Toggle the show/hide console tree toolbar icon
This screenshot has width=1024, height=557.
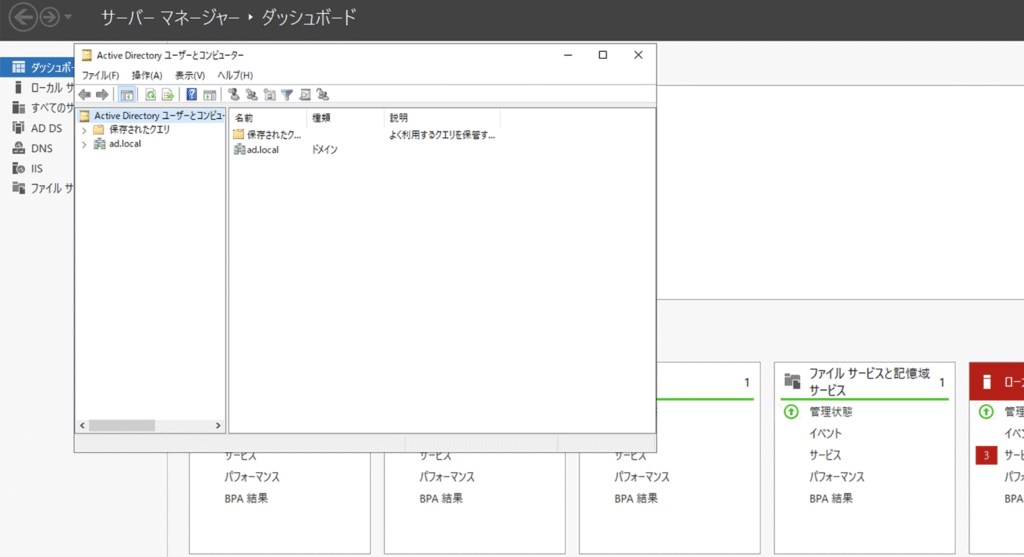tap(127, 95)
